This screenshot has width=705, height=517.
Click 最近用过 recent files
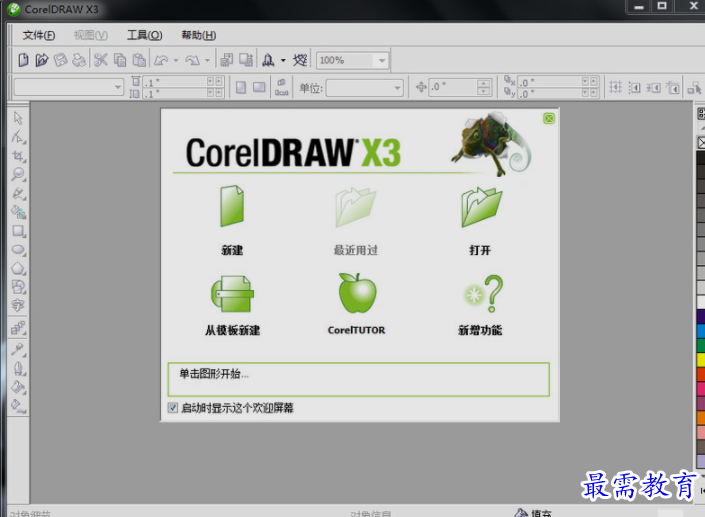[x=355, y=220]
